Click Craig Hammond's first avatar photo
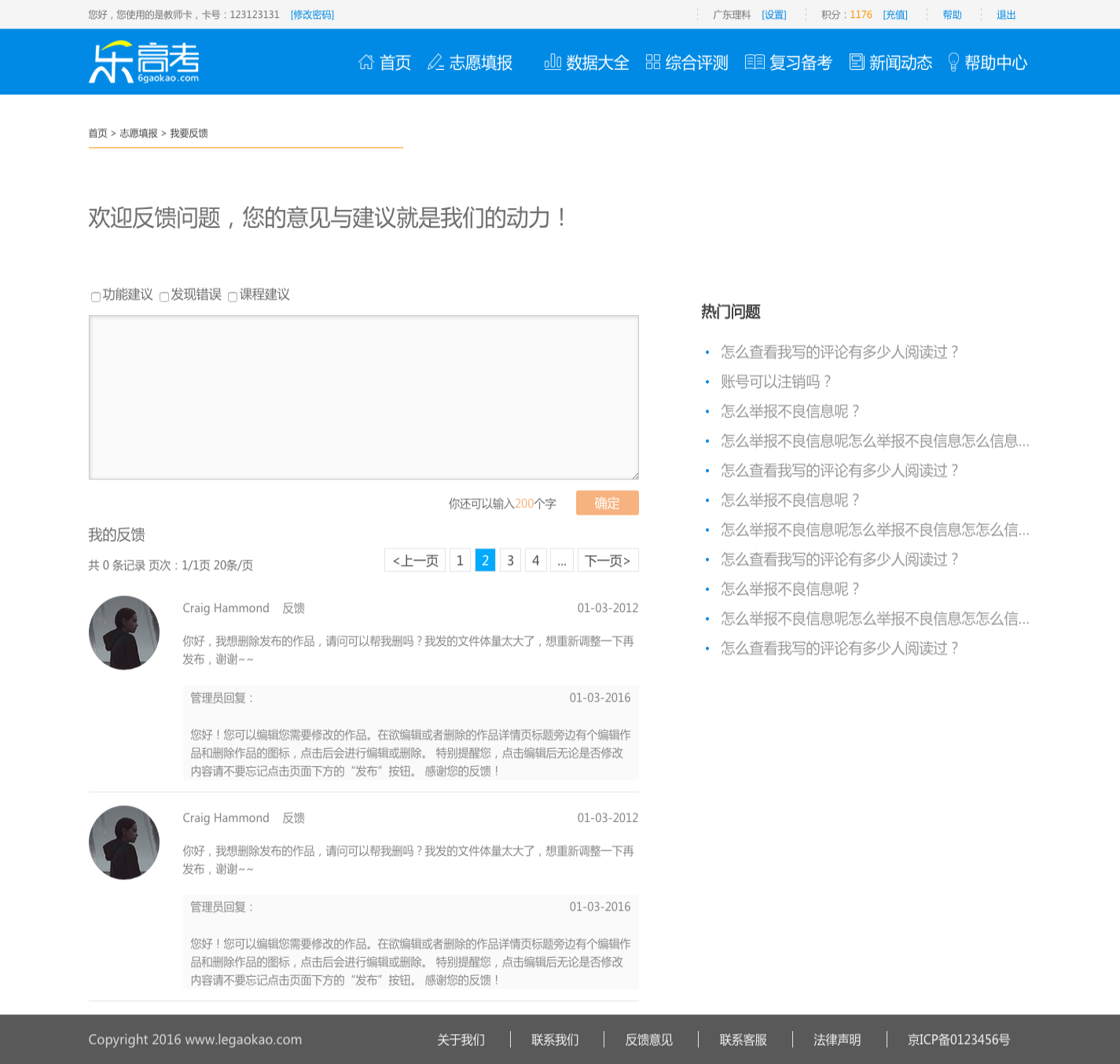This screenshot has width=1120, height=1064. click(124, 633)
